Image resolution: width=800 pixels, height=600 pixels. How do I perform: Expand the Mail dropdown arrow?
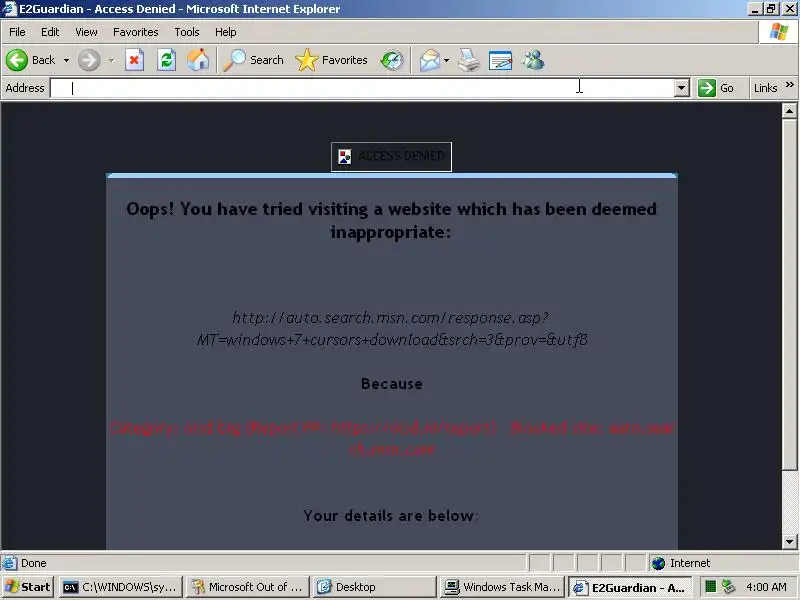tap(446, 60)
